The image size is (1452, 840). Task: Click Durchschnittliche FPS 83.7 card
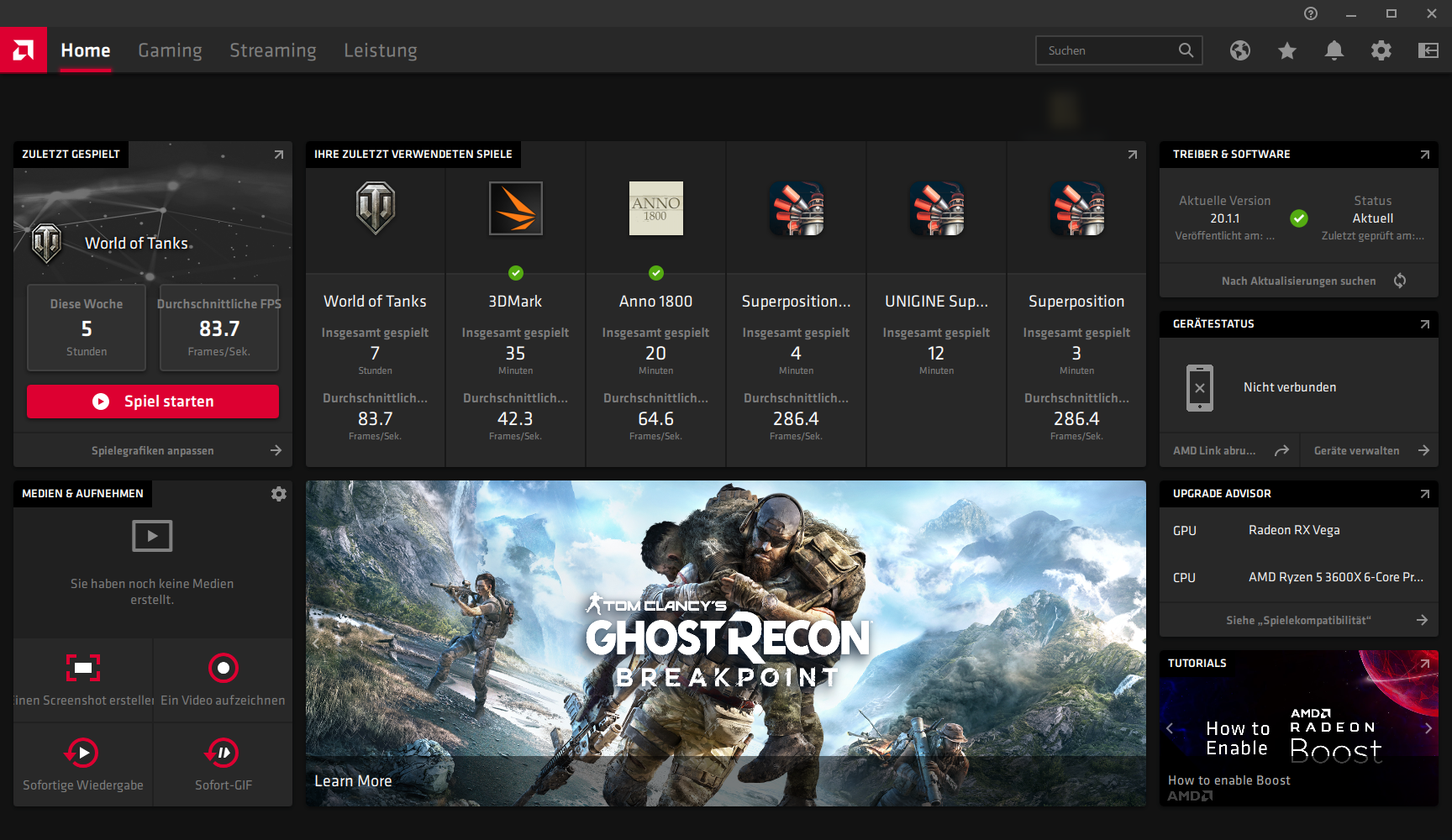click(x=219, y=328)
